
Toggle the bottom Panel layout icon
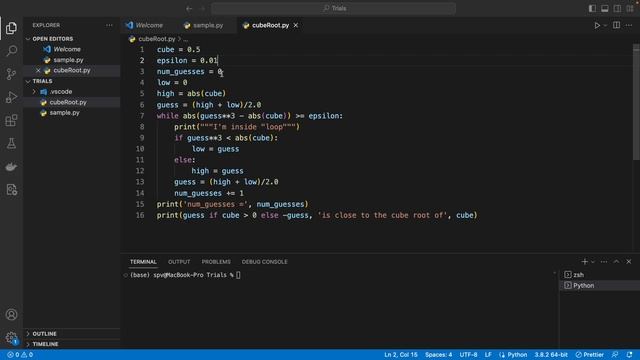(605, 8)
